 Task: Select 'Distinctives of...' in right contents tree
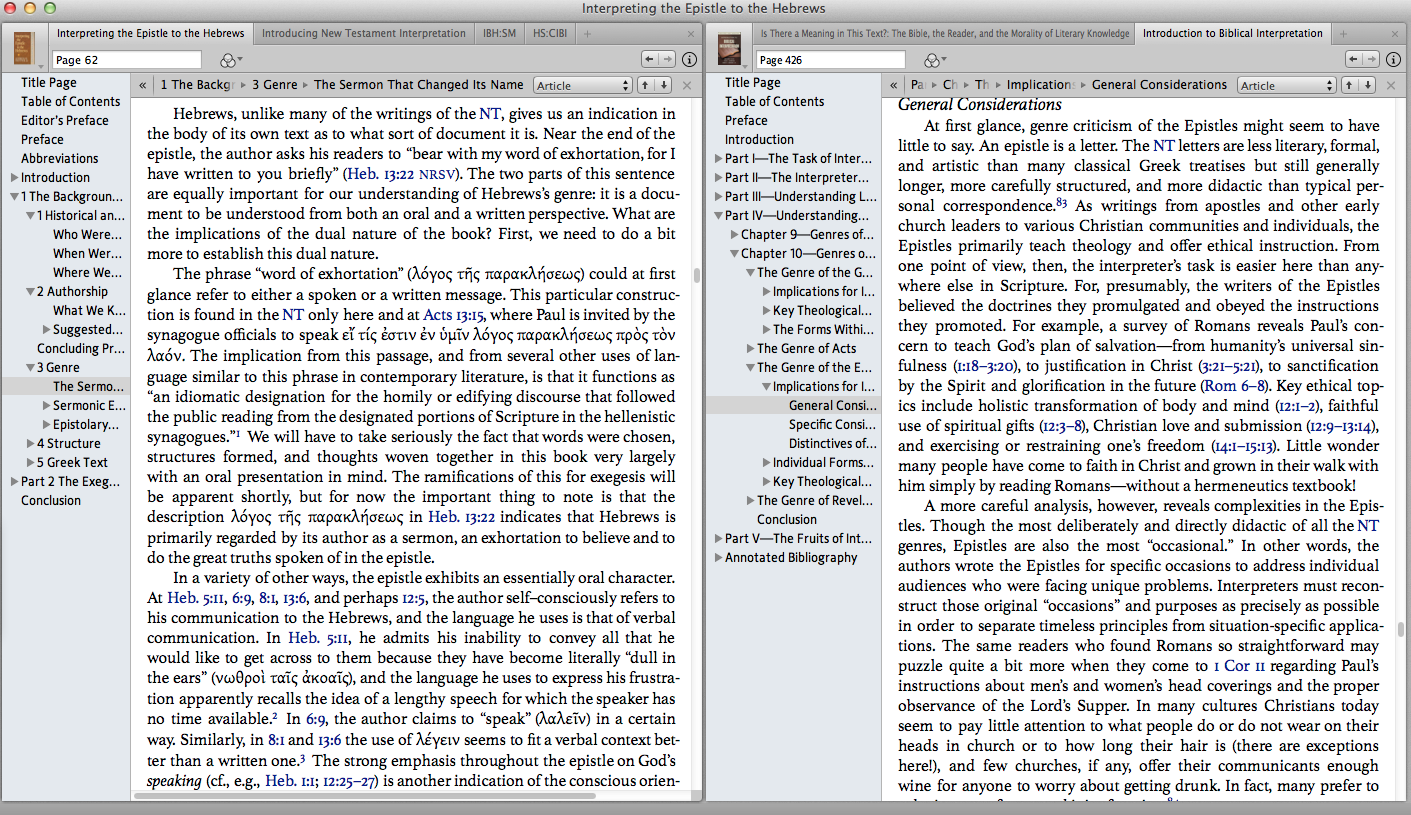point(834,444)
